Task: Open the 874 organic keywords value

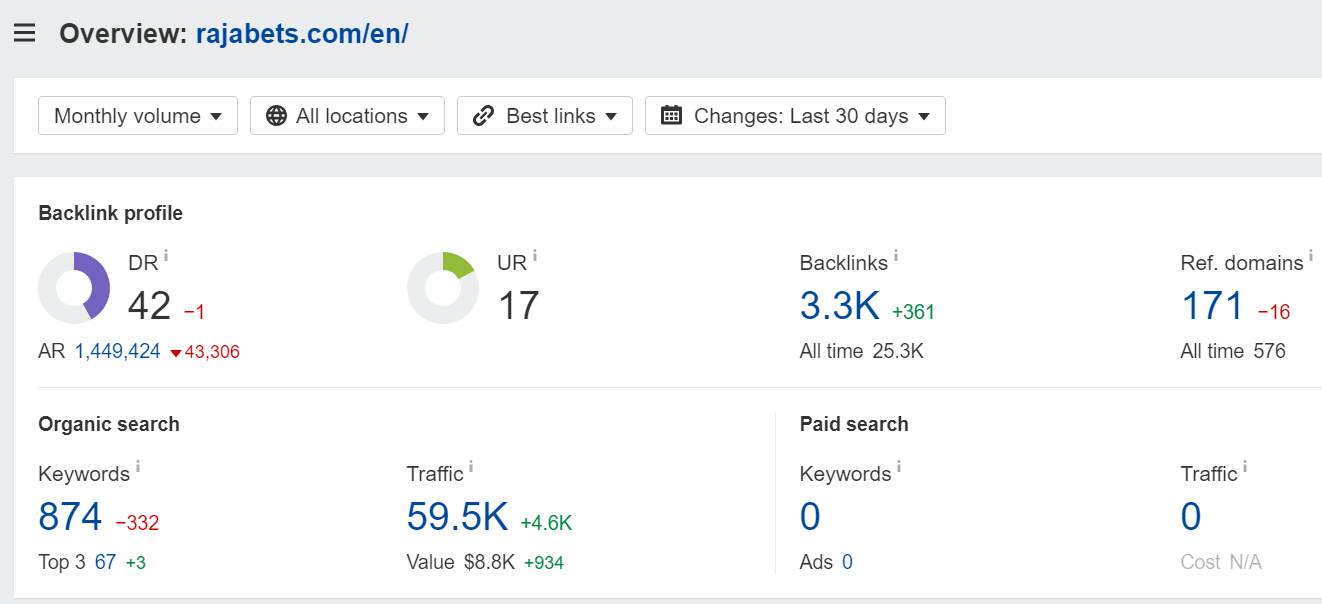Action: (x=70, y=517)
